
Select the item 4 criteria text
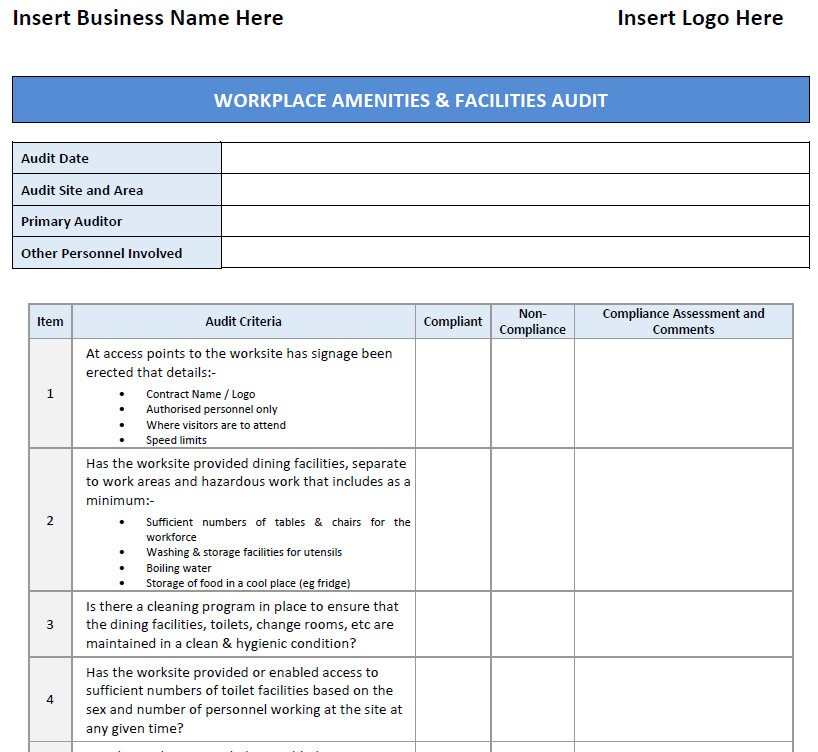[x=242, y=700]
